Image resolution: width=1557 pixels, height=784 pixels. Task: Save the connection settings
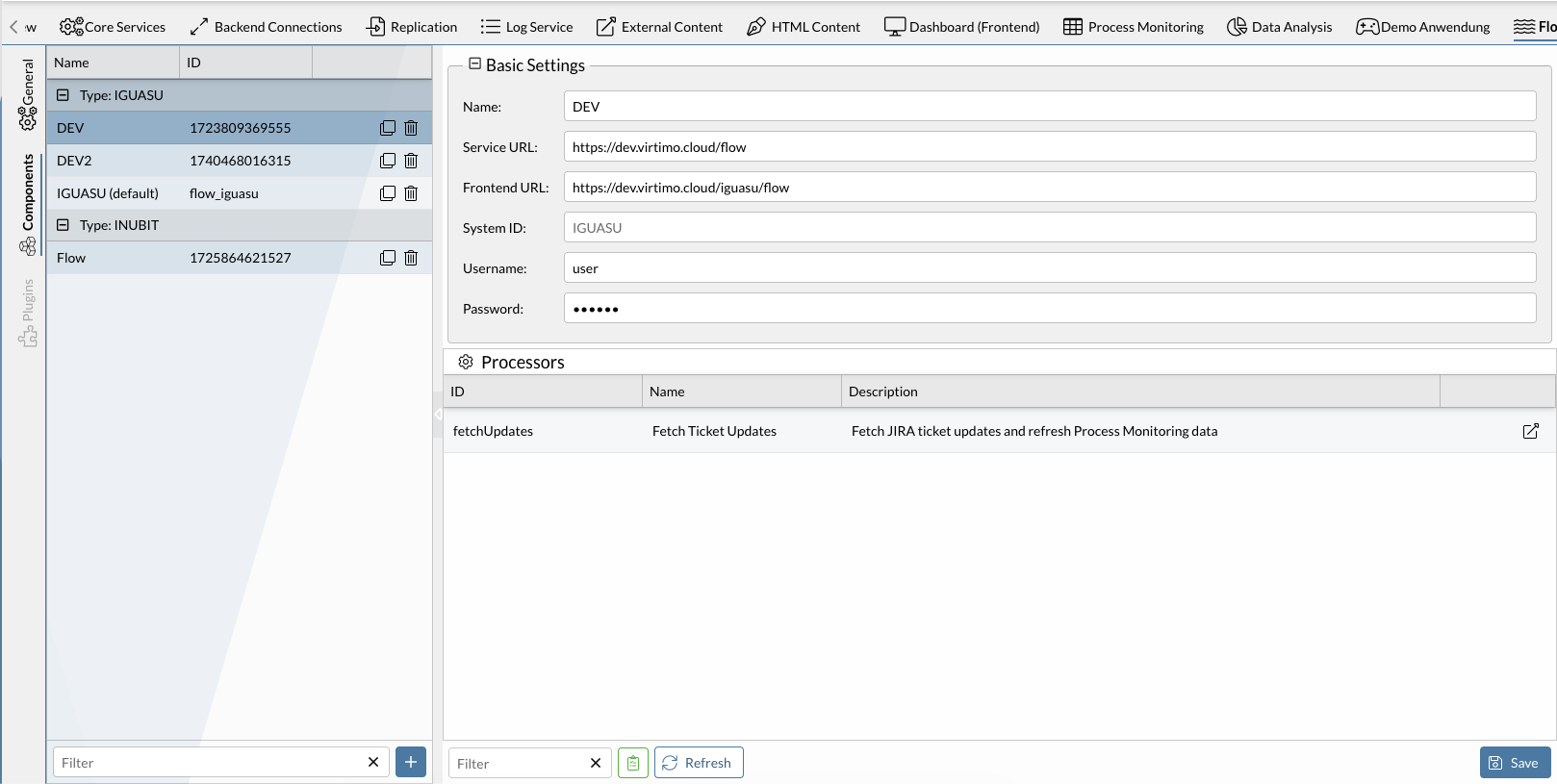1515,762
